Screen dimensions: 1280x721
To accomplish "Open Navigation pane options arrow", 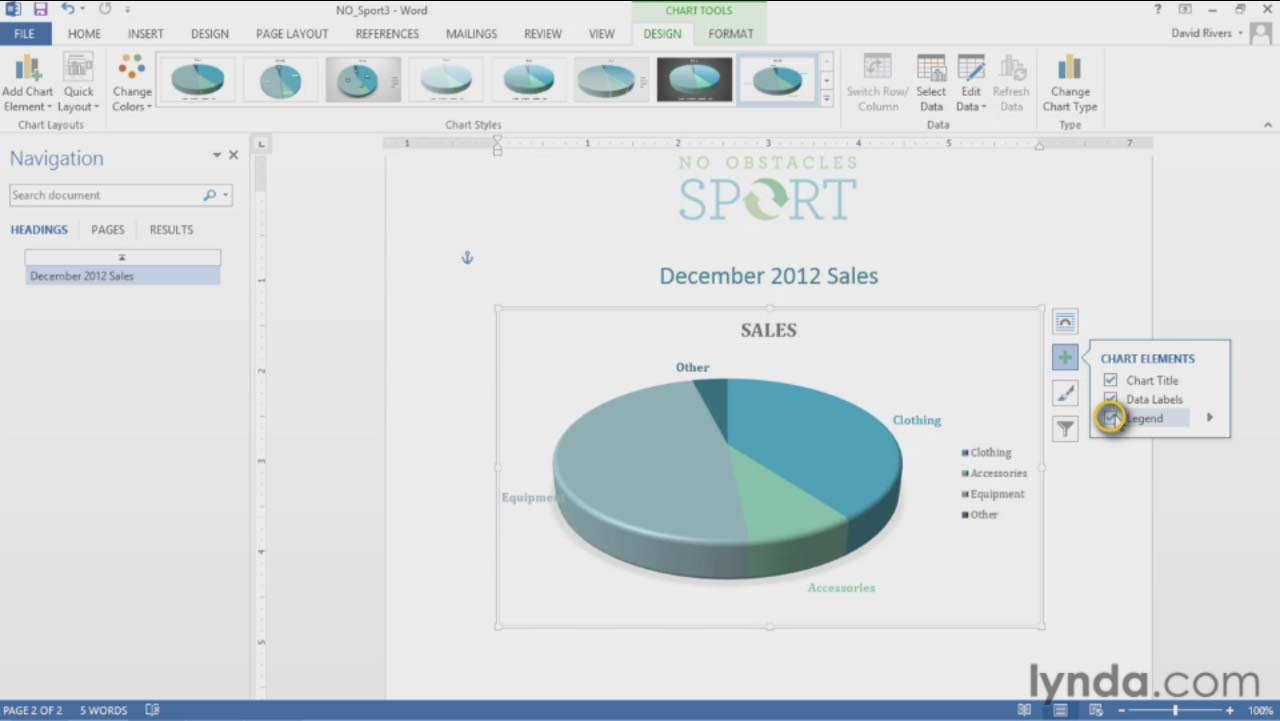I will click(x=216, y=155).
